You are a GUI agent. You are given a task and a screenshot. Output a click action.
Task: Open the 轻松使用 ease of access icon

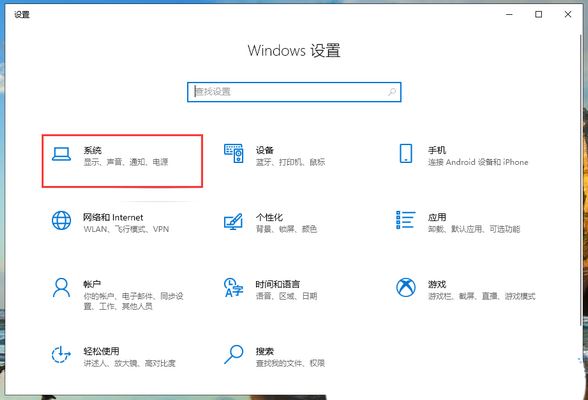[61, 354]
